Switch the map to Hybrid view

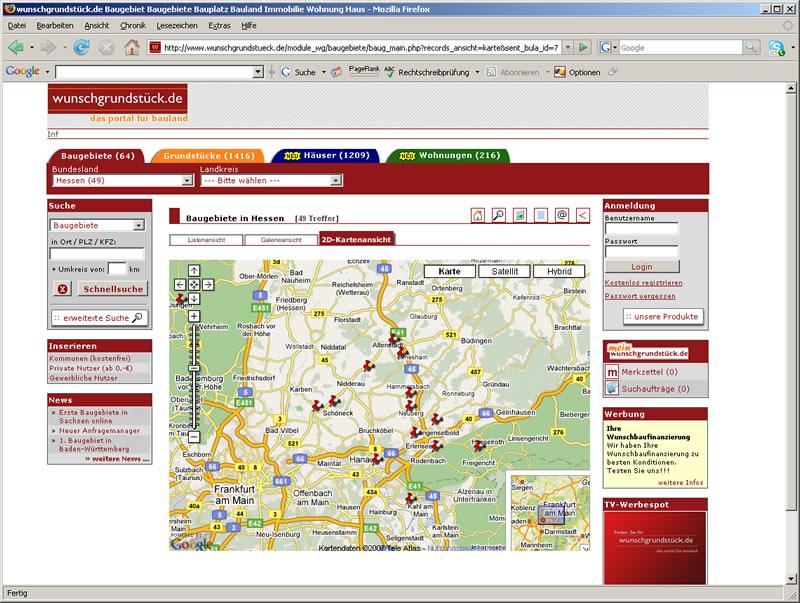(x=559, y=271)
